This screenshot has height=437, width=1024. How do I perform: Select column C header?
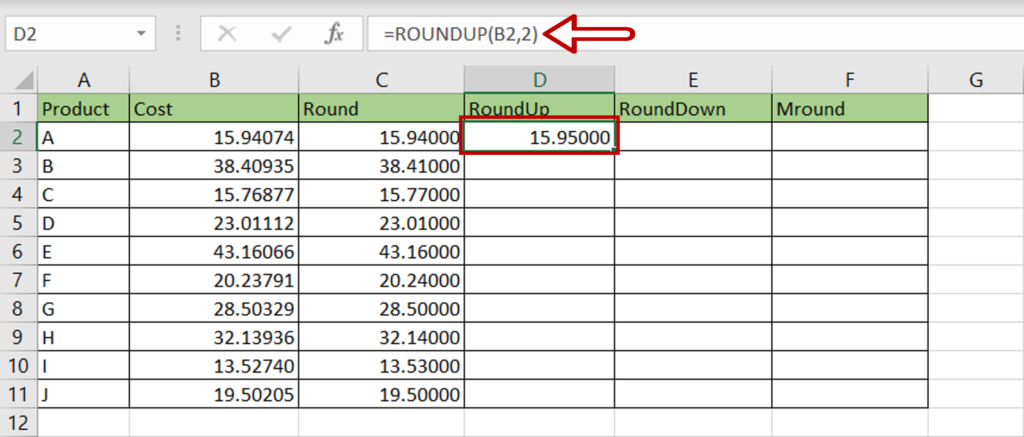pyautogui.click(x=381, y=80)
